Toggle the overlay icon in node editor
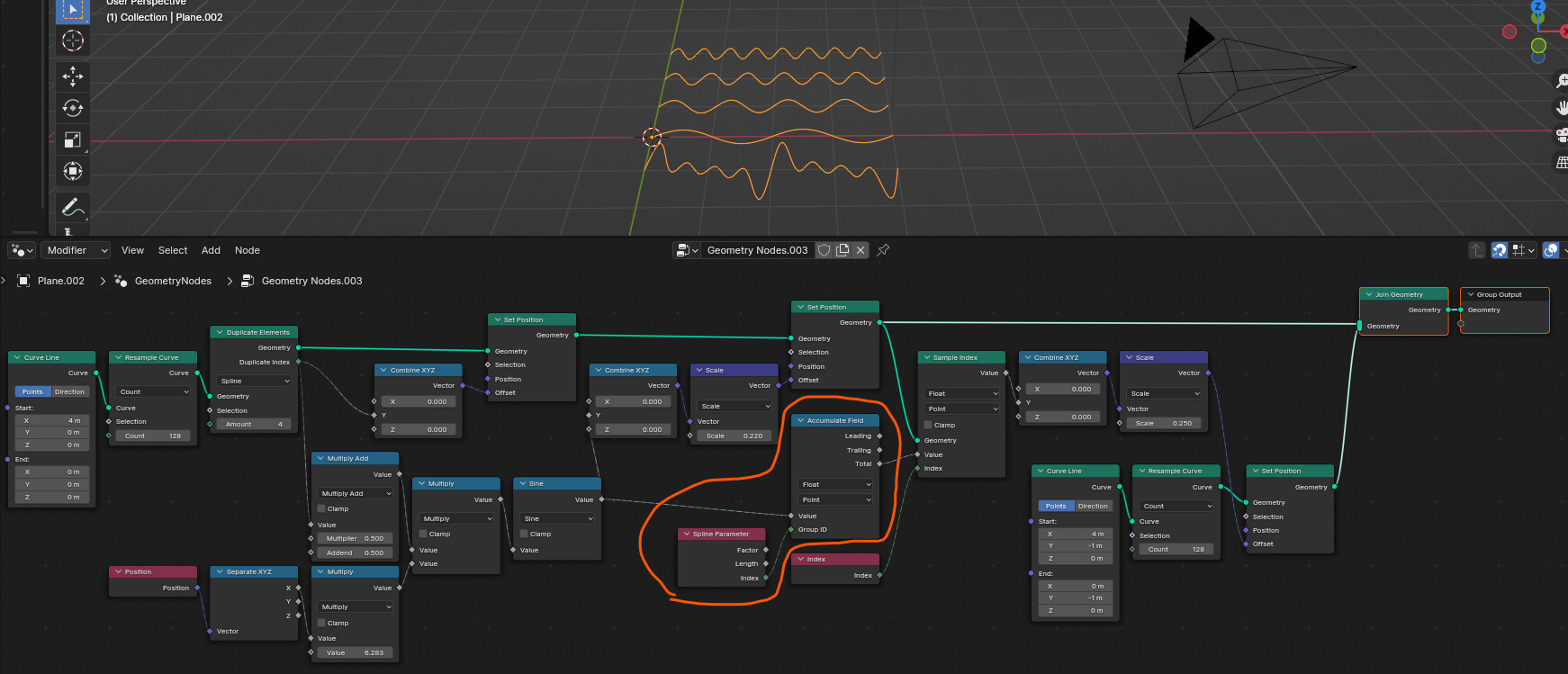Image resolution: width=1568 pixels, height=674 pixels. click(x=1550, y=250)
